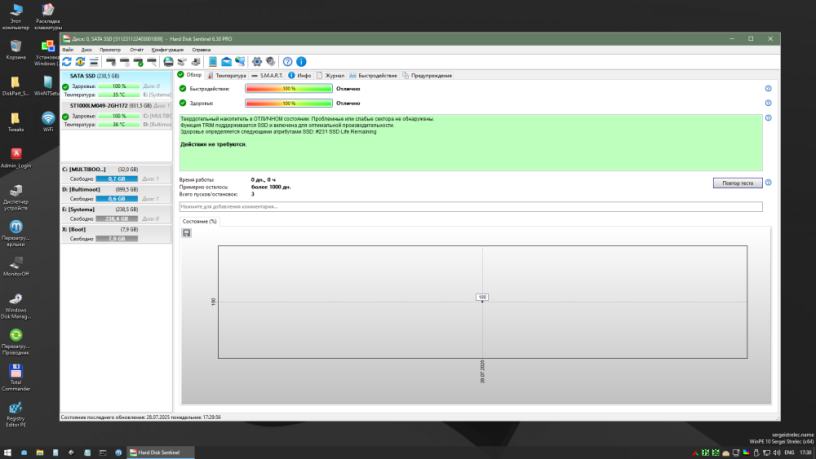Select the ST1000LM049-2GH172 disk entry
The image size is (816, 459).
click(x=116, y=115)
